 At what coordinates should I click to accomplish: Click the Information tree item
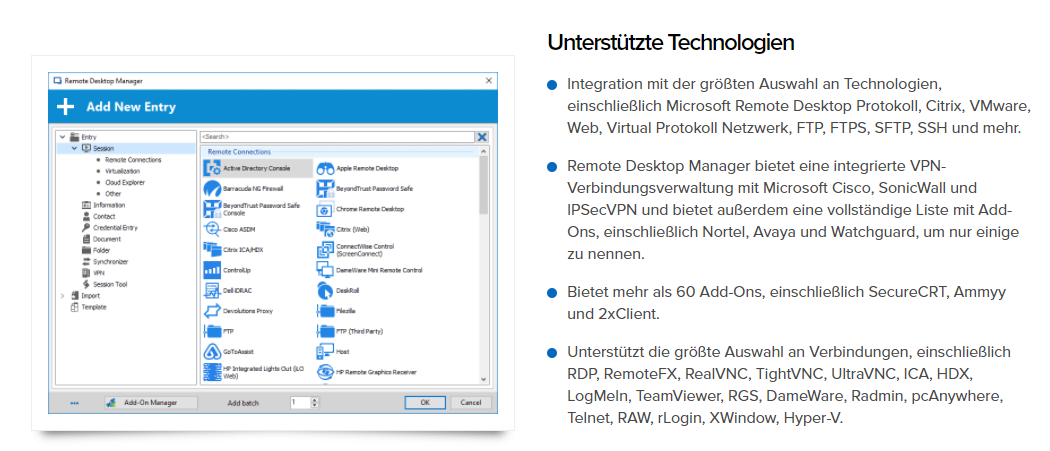pyautogui.click(x=108, y=205)
